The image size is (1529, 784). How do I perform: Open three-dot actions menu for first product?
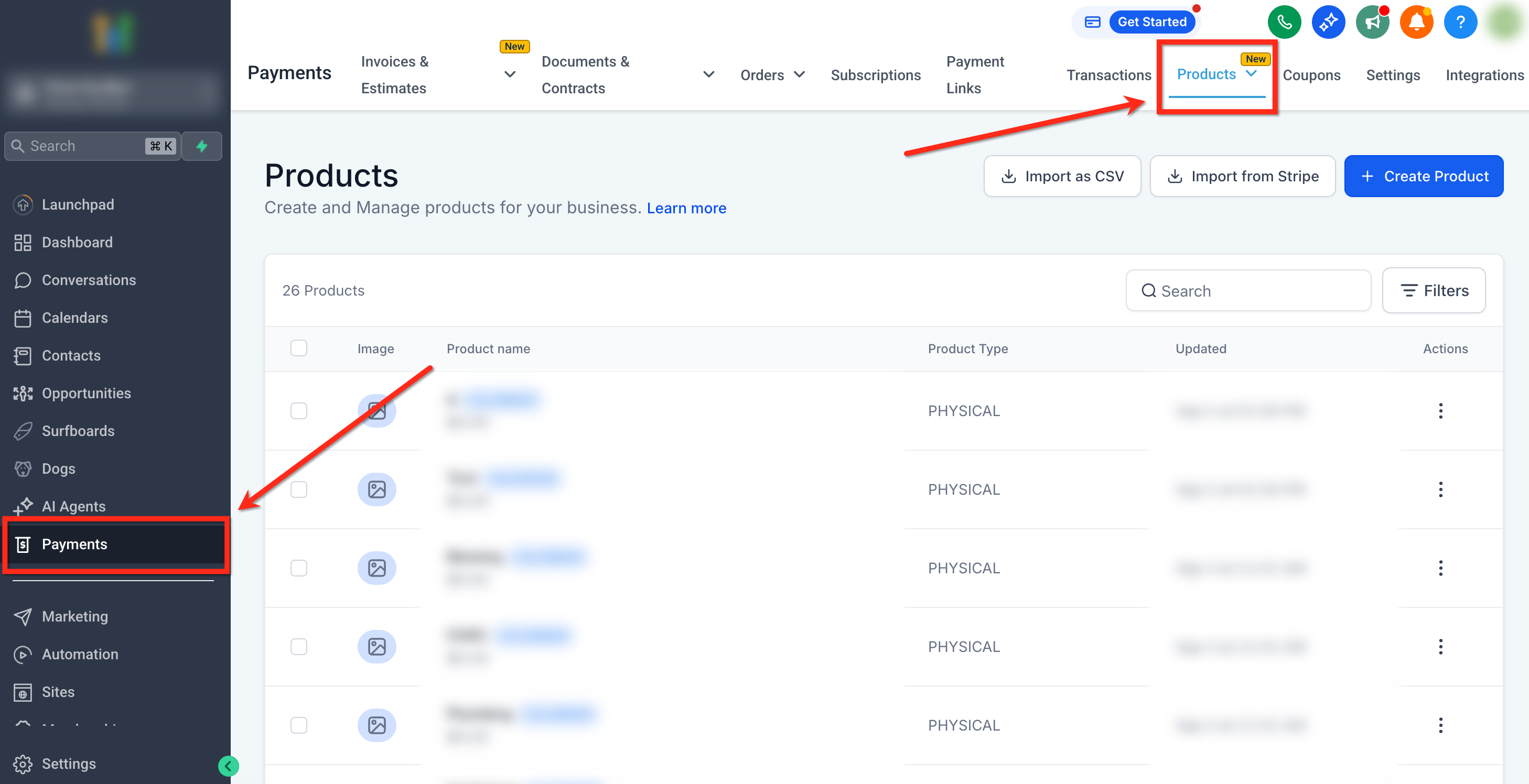(1440, 410)
